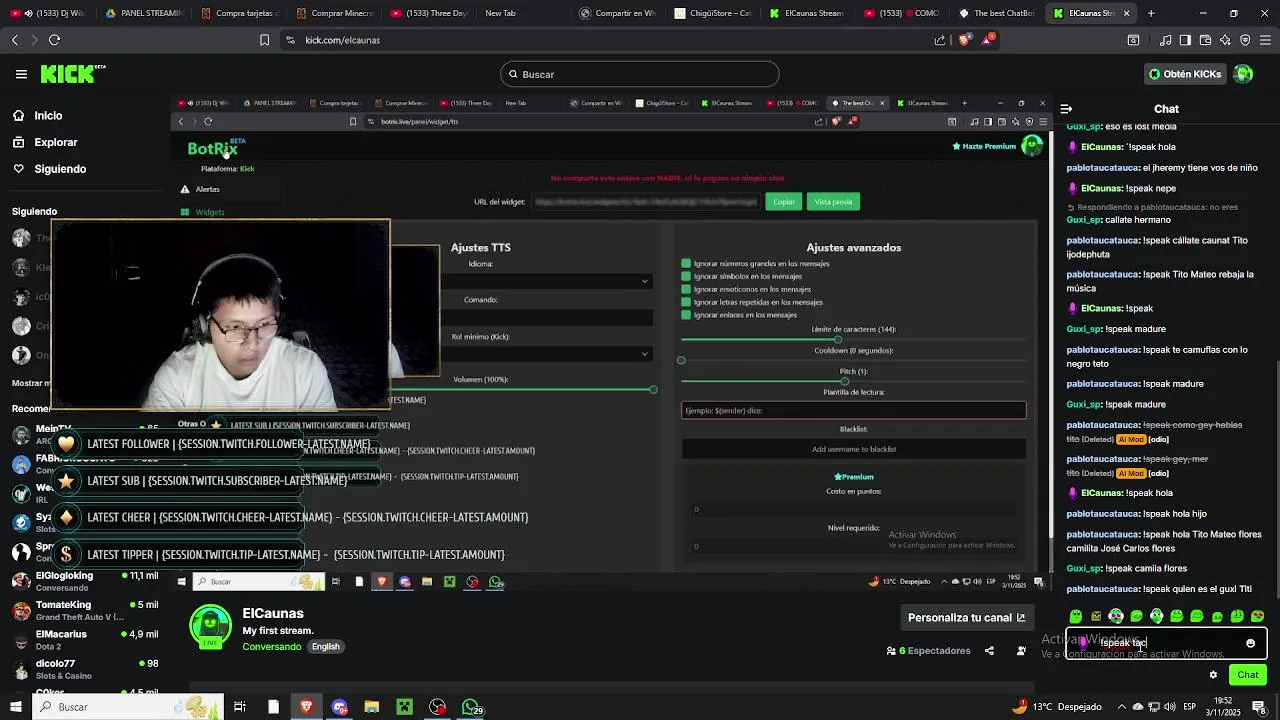The image size is (1280, 720).
Task: Open the Windows Start menu
Action: [16, 707]
